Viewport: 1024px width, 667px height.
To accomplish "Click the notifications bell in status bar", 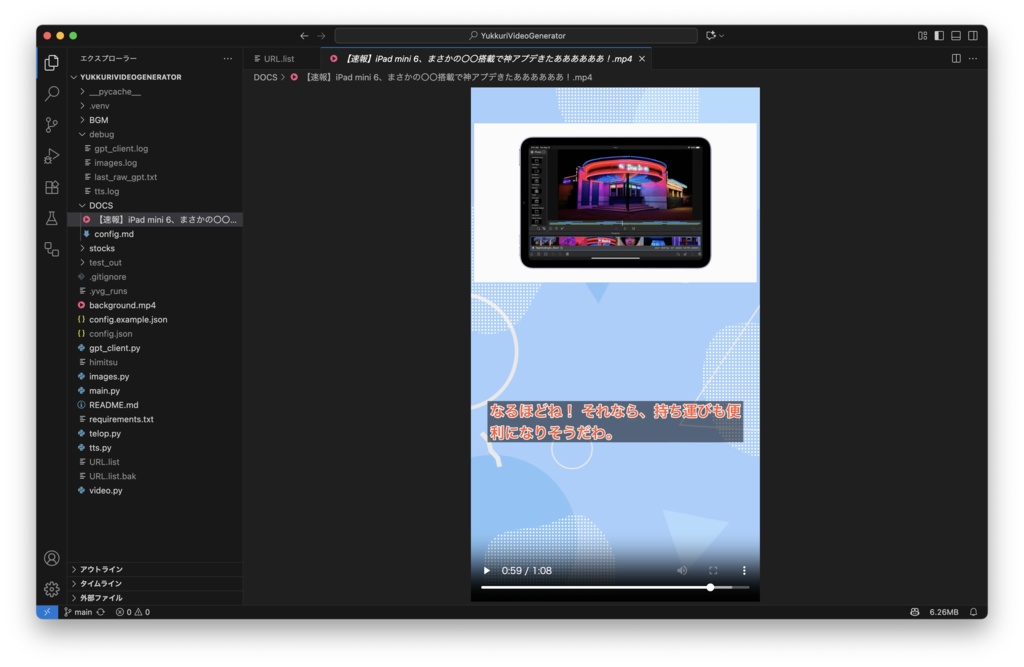I will tap(972, 611).
